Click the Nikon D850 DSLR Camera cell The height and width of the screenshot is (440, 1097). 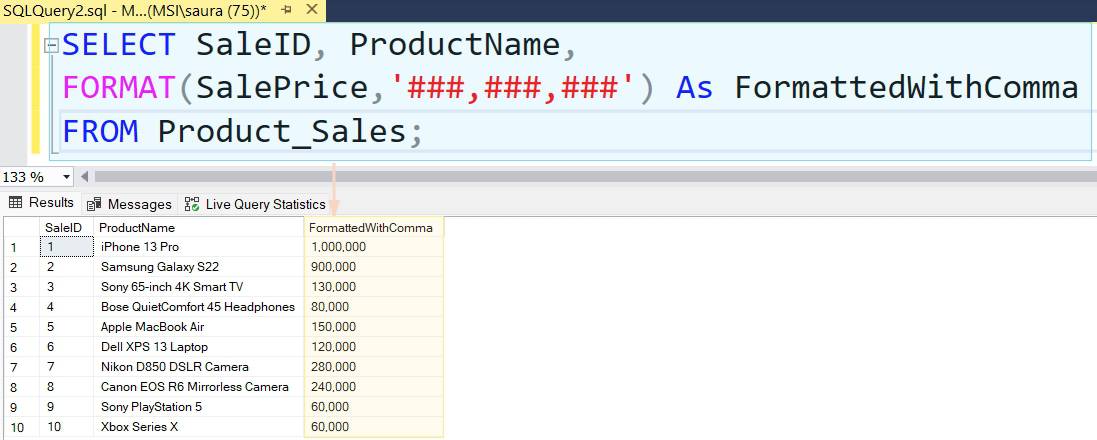(x=199, y=367)
